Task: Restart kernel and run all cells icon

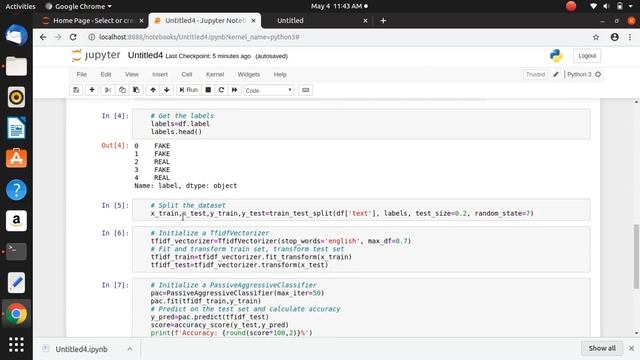Action: 234,90
